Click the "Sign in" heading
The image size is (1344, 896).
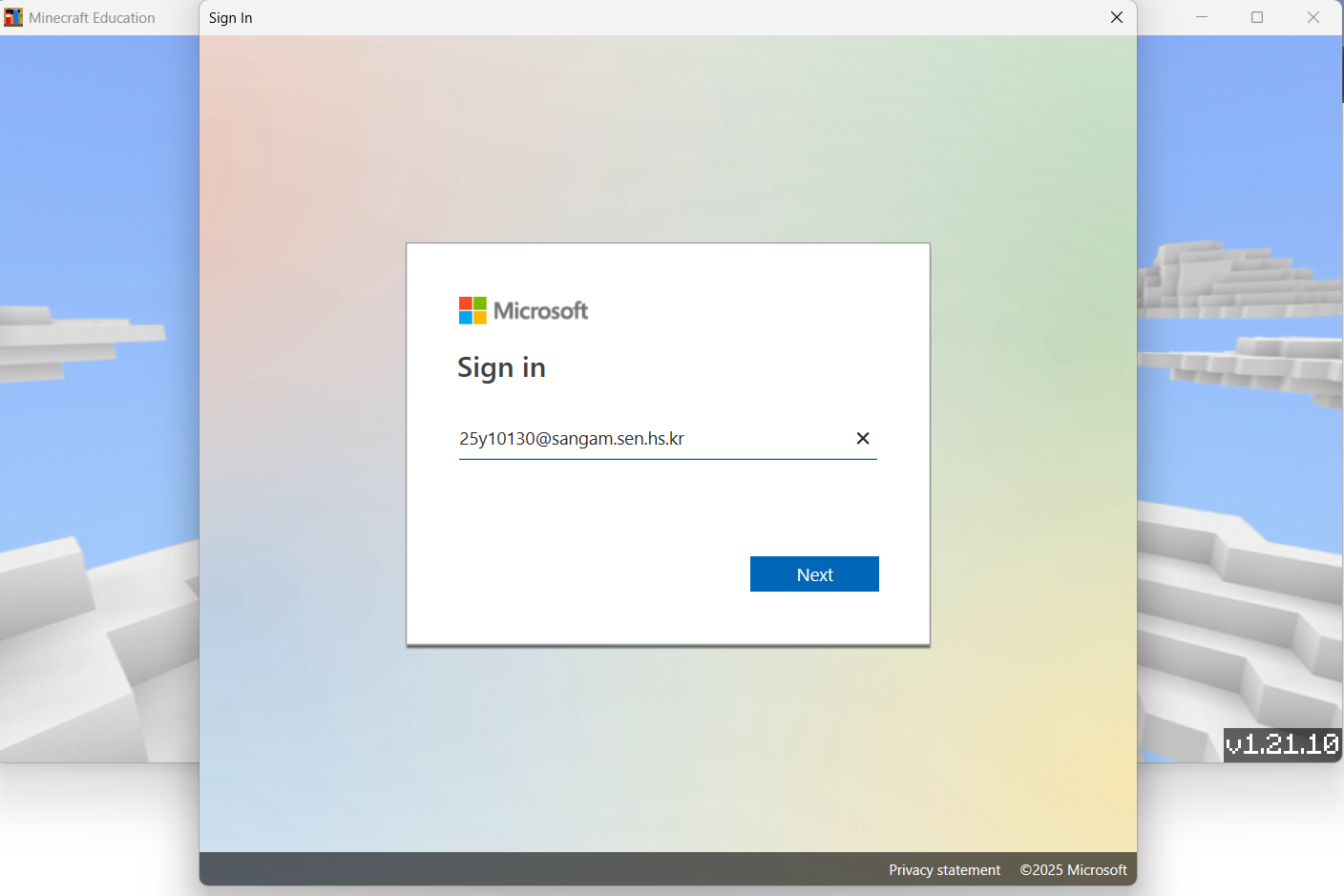(x=501, y=368)
